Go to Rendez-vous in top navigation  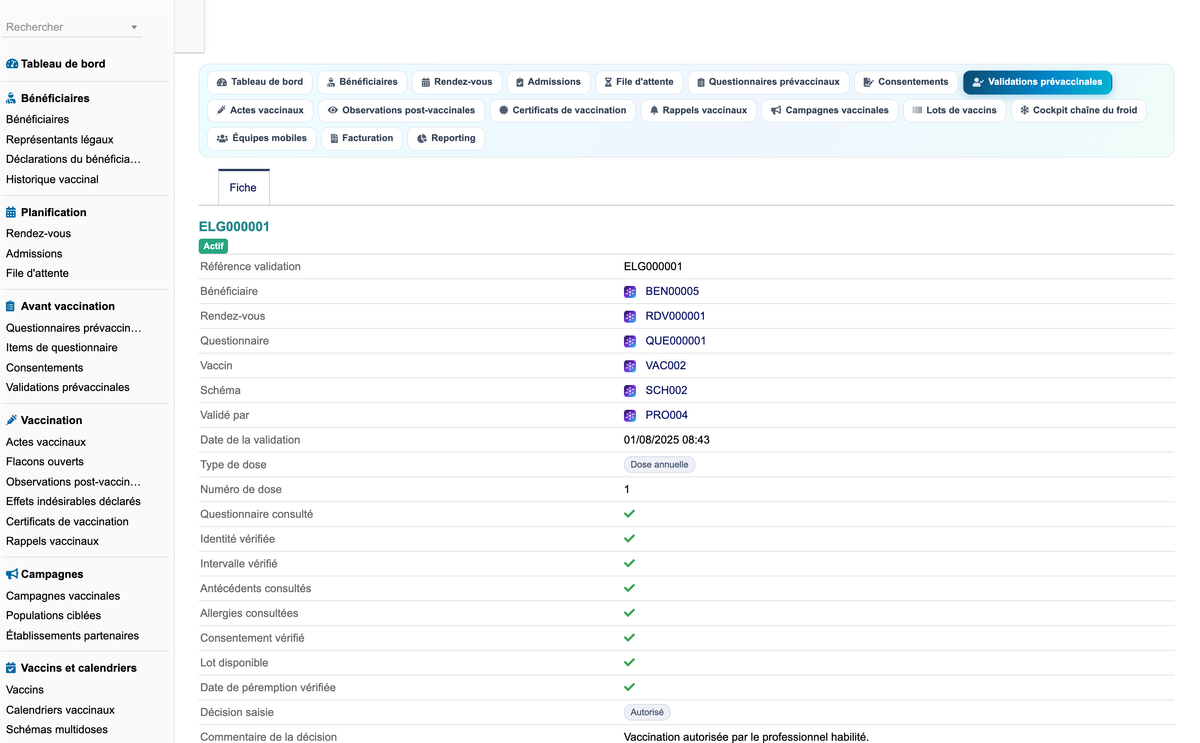tap(457, 82)
